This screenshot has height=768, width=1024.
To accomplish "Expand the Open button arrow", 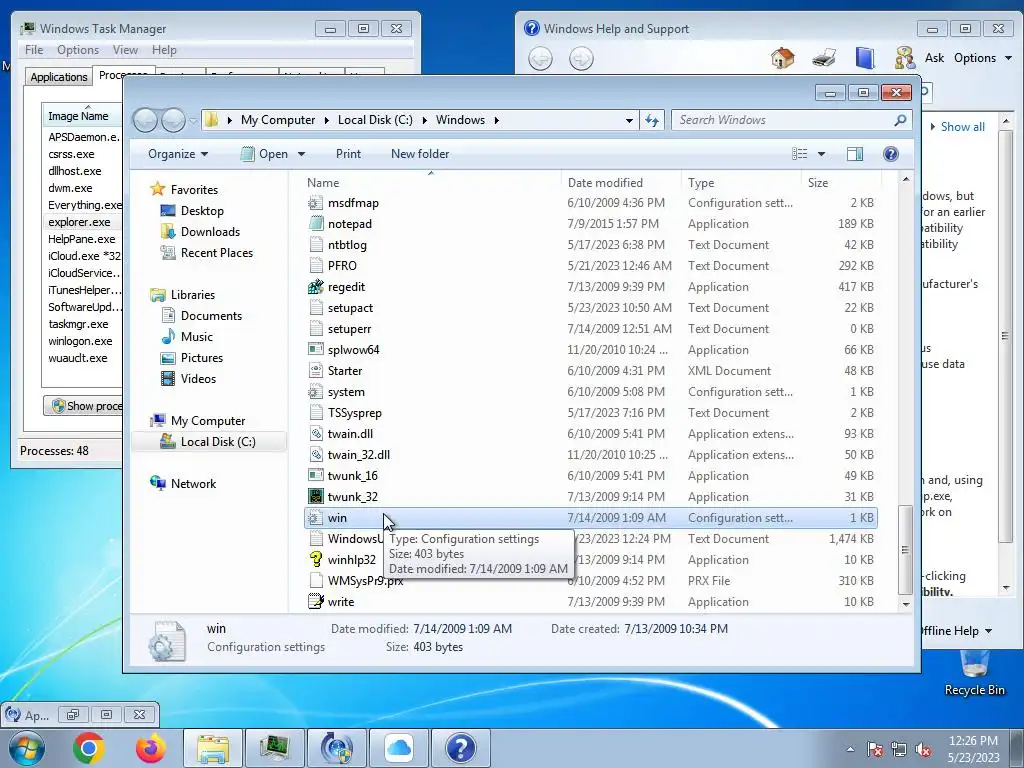I will click(302, 154).
